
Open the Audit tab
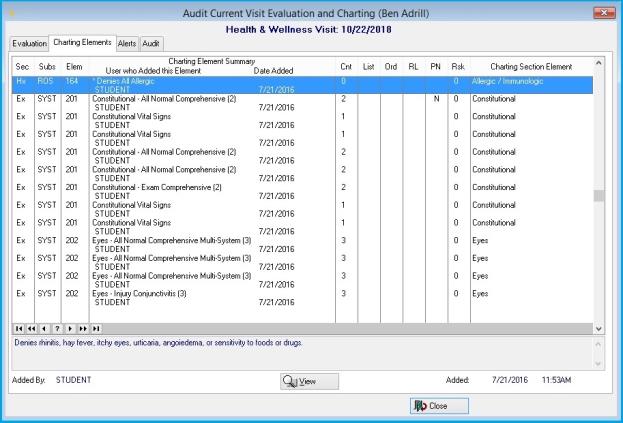point(151,43)
